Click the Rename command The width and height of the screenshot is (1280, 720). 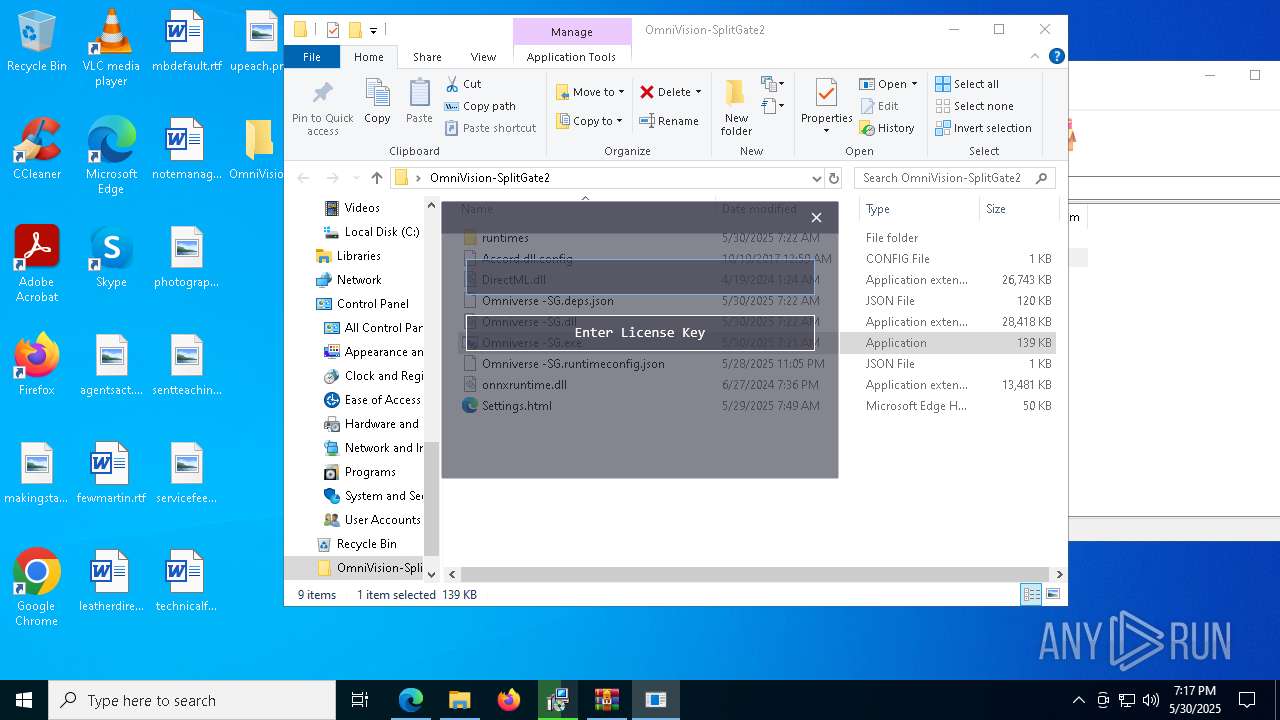pyautogui.click(x=669, y=121)
